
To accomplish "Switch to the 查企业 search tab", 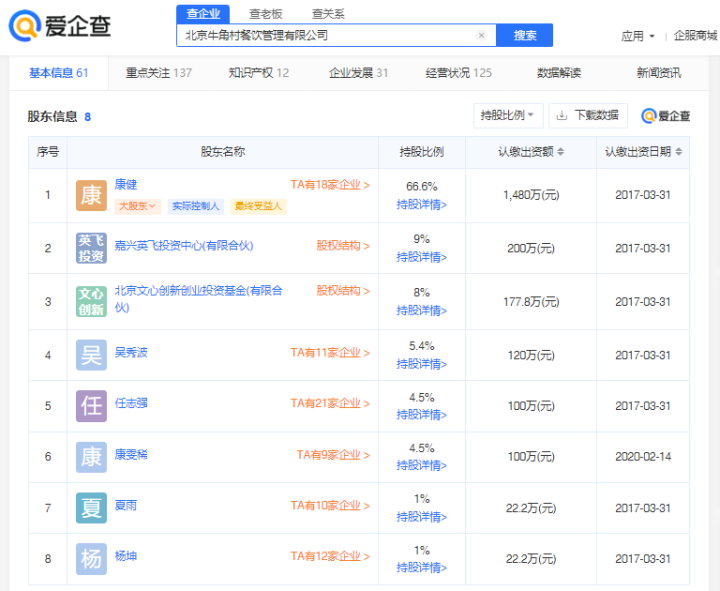I will [203, 14].
